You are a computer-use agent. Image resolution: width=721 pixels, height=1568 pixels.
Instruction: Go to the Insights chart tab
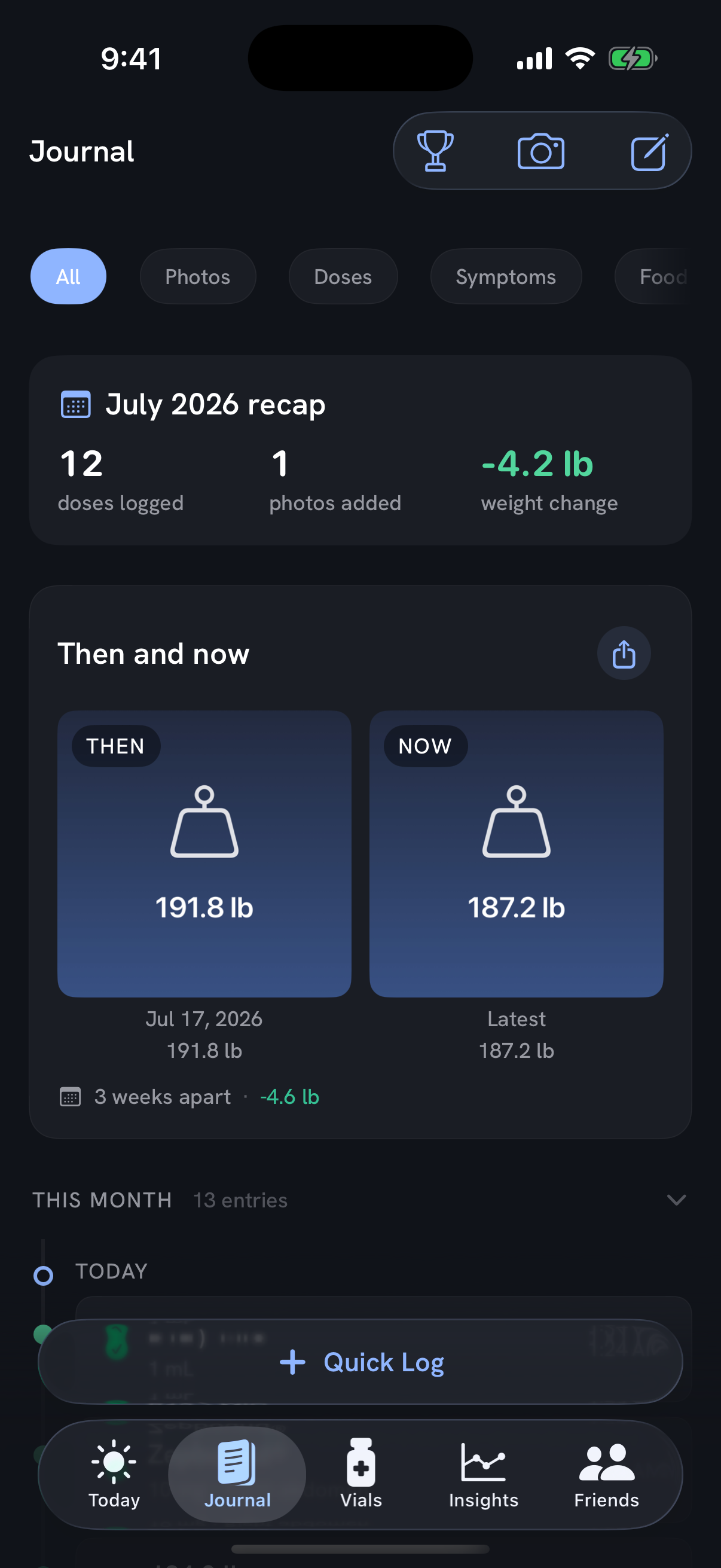tap(484, 1474)
